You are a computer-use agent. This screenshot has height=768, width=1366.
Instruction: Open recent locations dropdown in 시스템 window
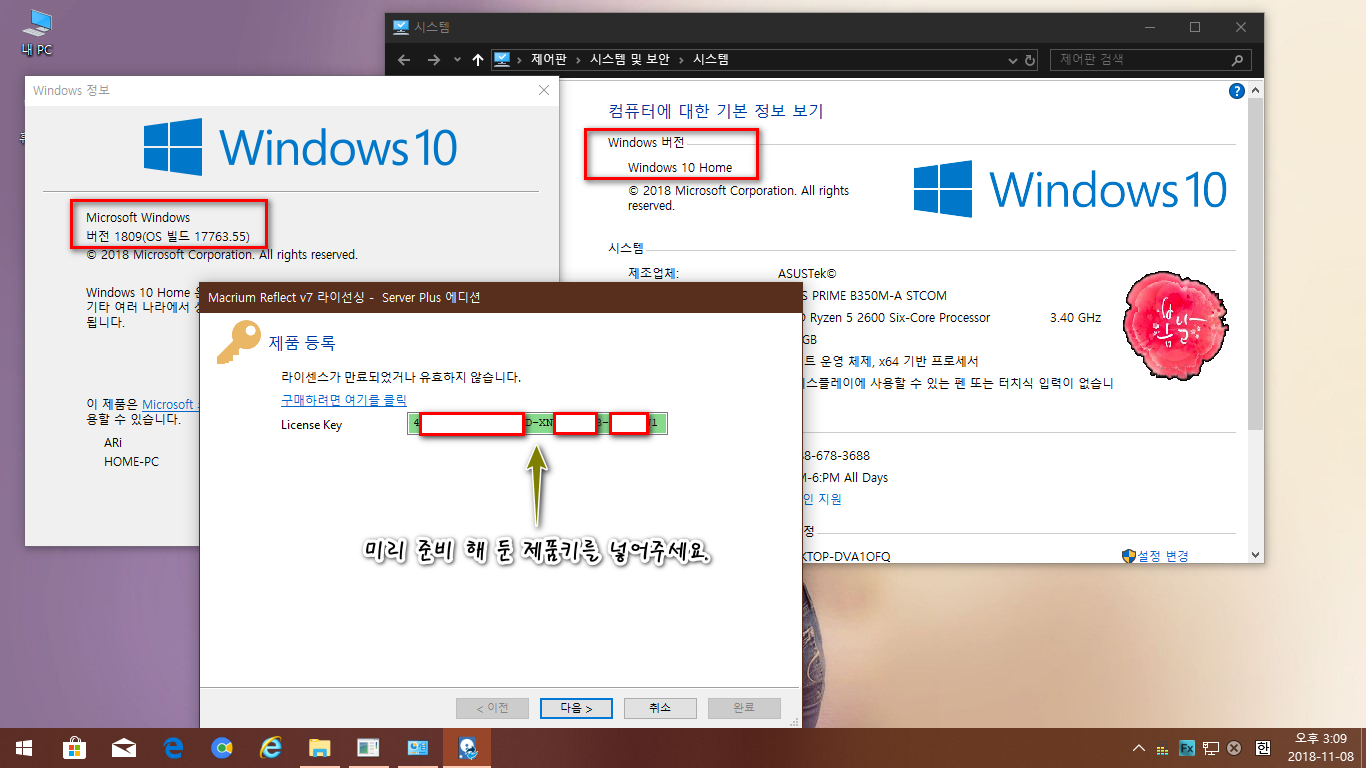(457, 60)
